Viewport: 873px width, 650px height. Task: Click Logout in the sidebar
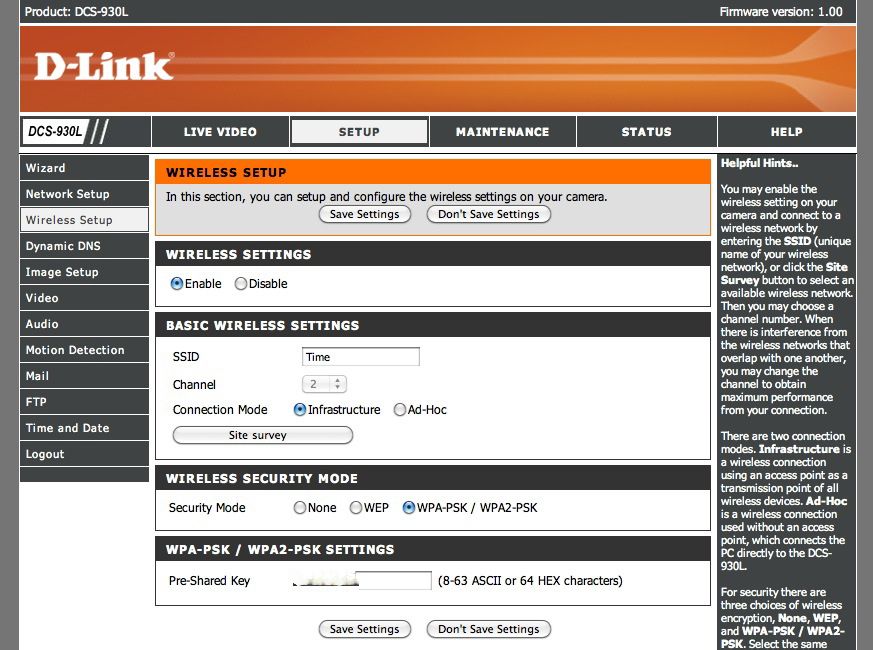pyautogui.click(x=84, y=454)
